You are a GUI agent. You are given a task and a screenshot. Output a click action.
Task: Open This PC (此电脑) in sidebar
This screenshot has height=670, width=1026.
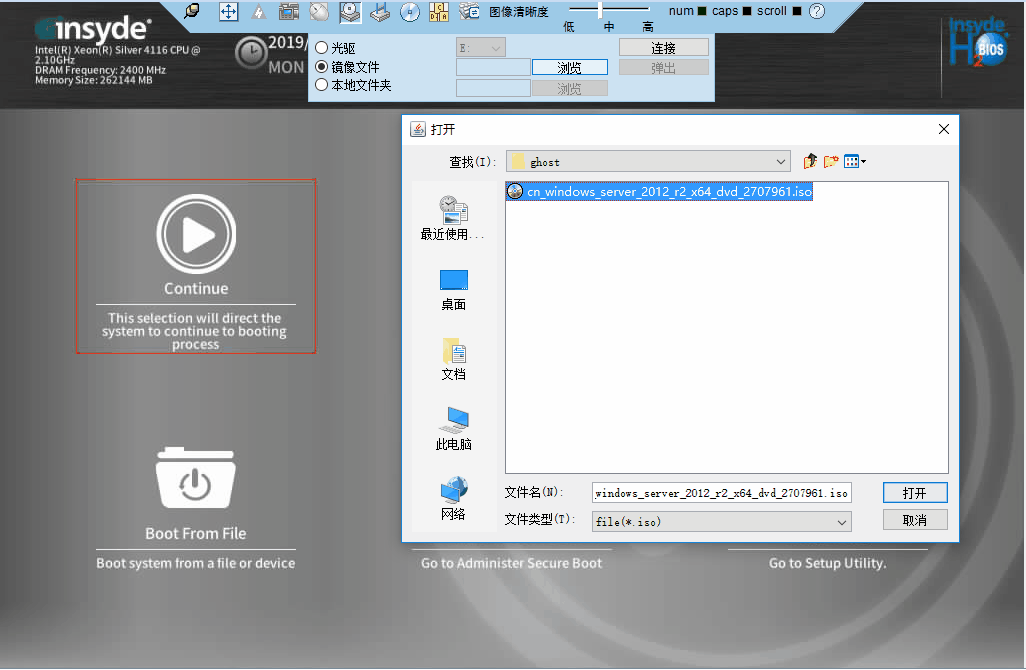pos(453,428)
